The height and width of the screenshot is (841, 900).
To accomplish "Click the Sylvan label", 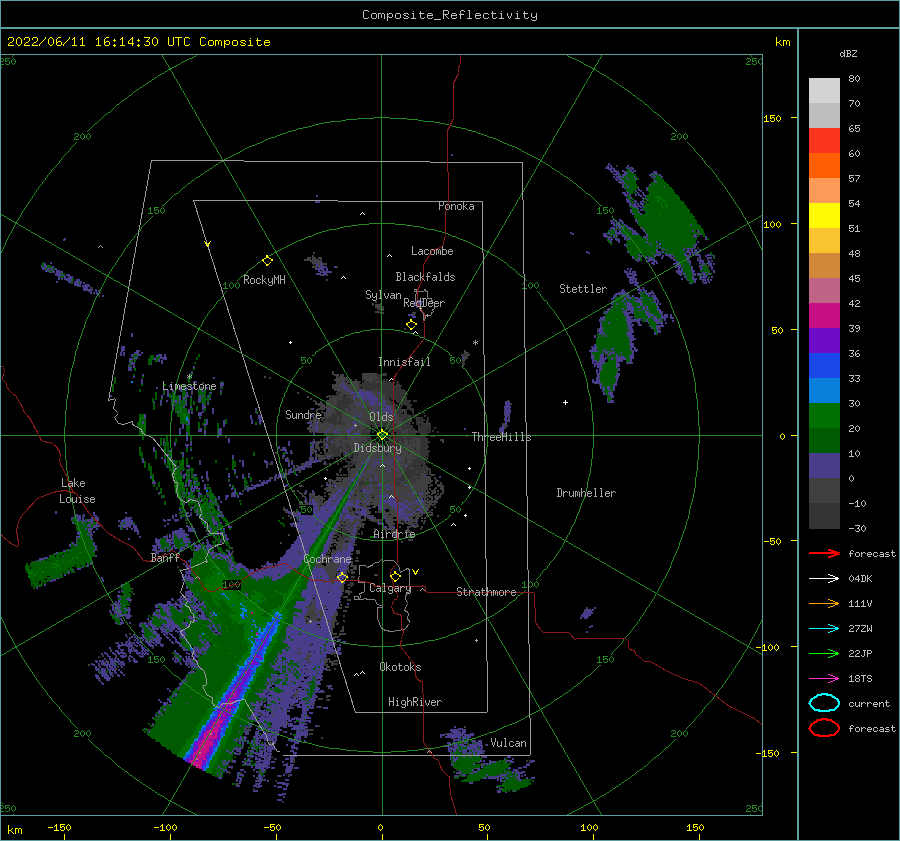I will (383, 295).
